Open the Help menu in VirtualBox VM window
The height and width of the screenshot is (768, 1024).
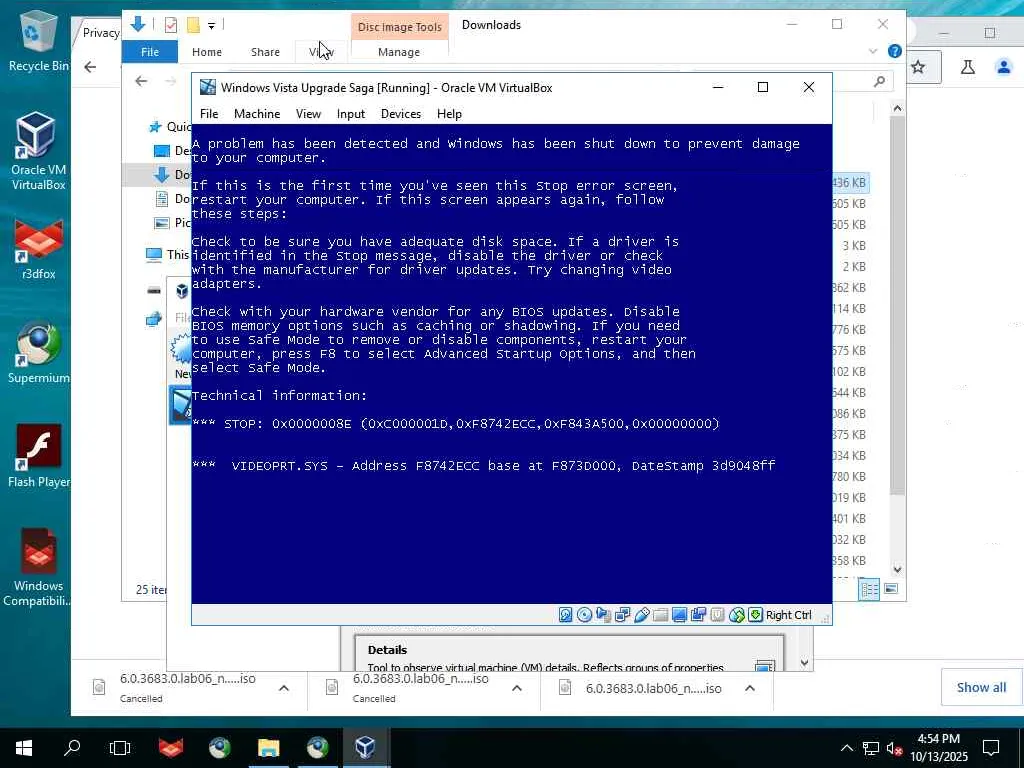tap(449, 114)
